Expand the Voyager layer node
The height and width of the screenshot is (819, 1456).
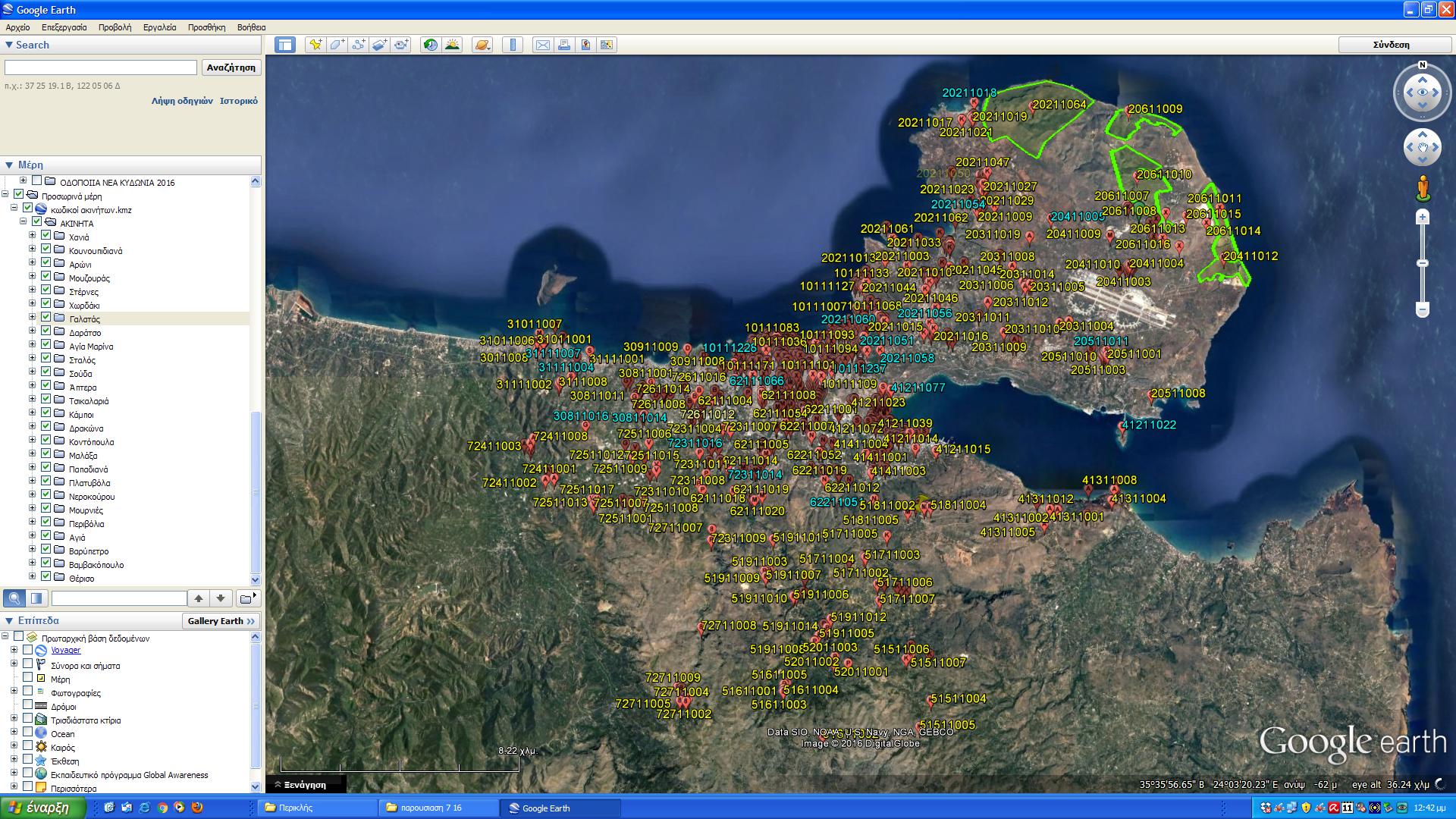point(14,650)
